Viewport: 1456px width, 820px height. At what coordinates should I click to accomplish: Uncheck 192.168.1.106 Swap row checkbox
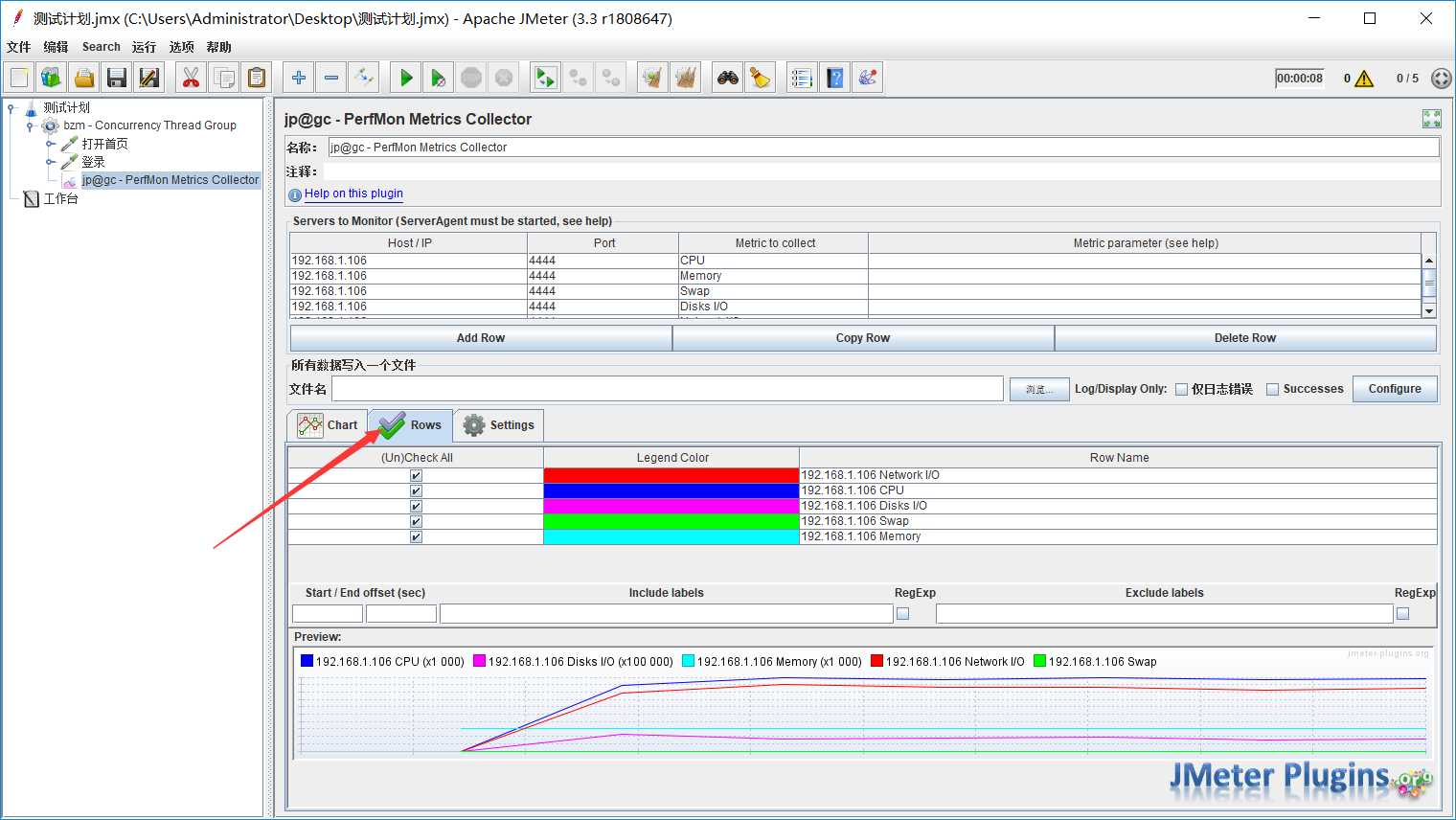tap(416, 521)
